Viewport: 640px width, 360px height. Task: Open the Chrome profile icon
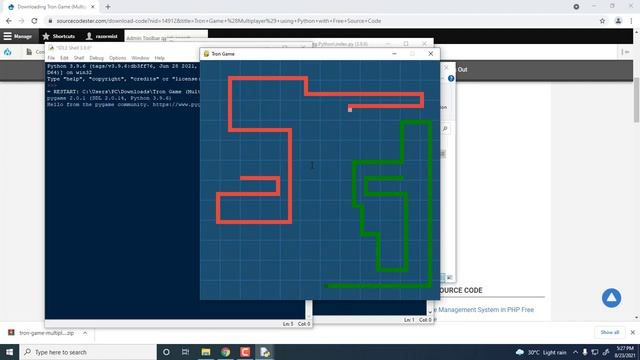pyautogui.click(x=618, y=21)
